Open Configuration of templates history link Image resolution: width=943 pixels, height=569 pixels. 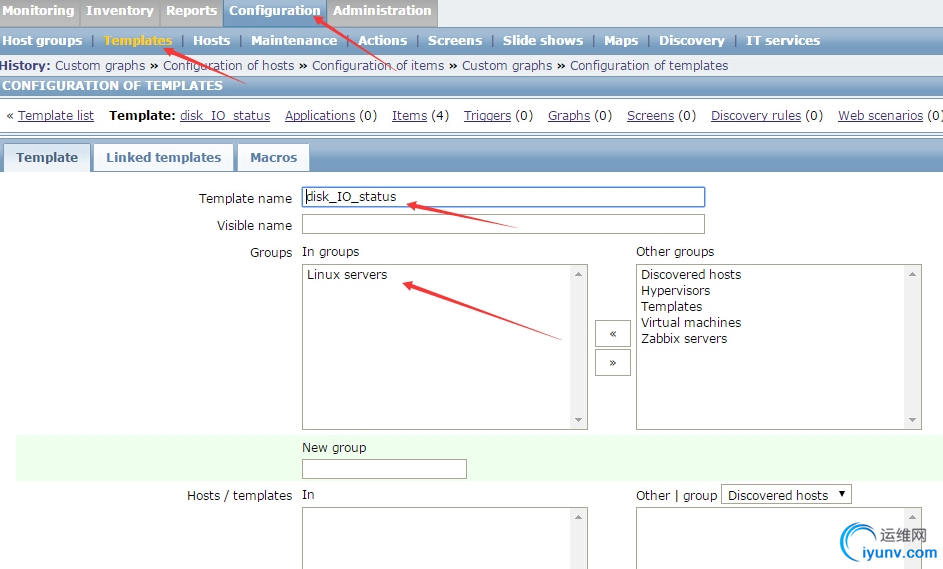(649, 66)
